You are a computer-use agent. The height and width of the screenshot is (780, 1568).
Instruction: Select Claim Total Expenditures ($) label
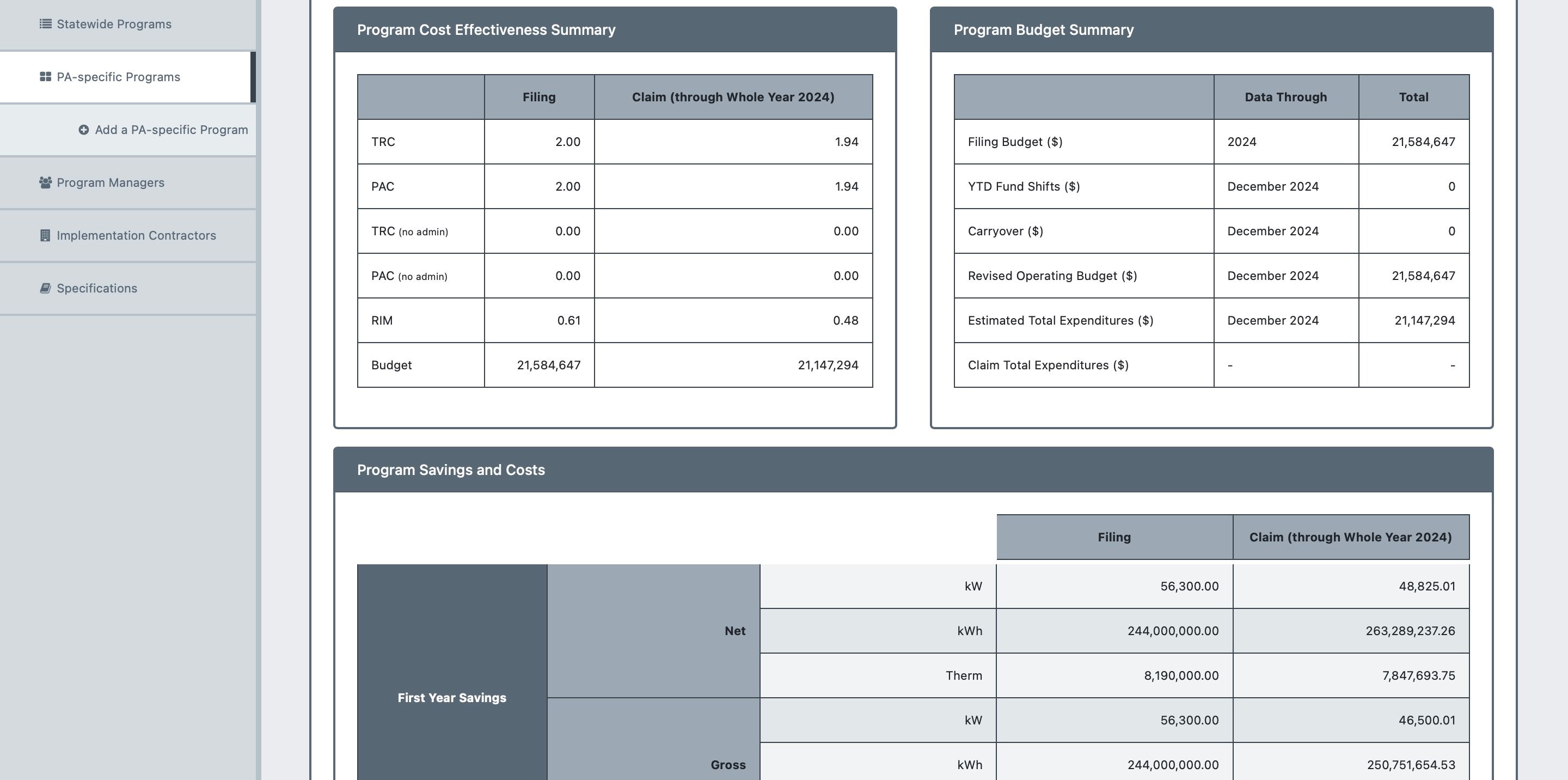point(1048,365)
